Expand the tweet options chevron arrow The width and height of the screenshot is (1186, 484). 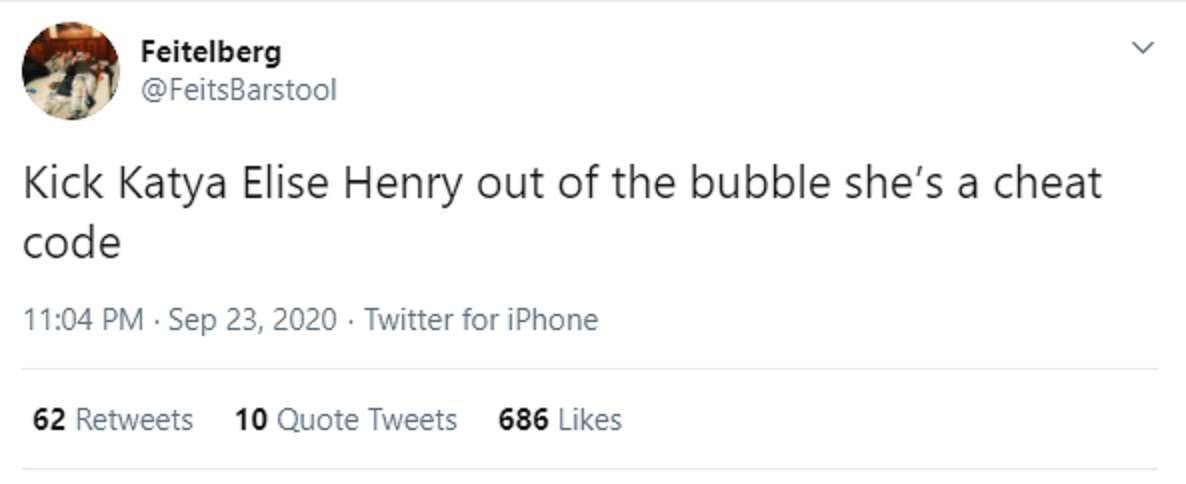(x=1142, y=48)
